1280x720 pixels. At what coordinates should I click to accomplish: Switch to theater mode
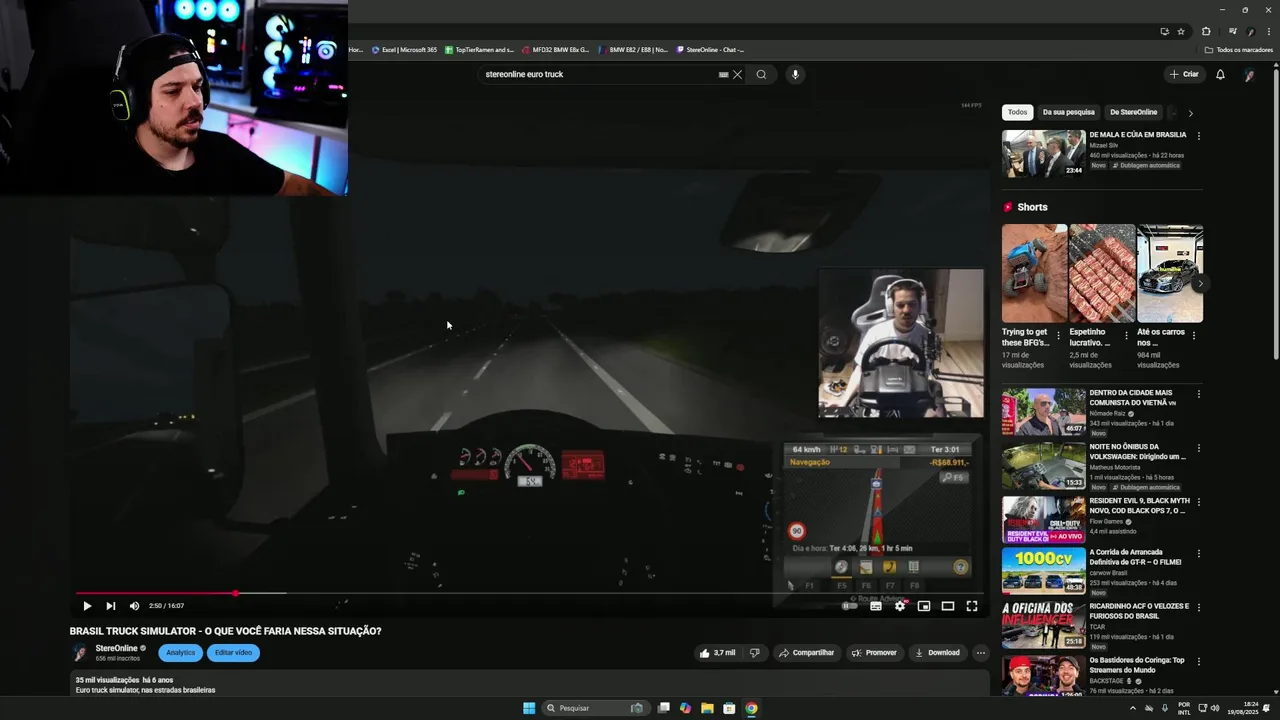948,606
